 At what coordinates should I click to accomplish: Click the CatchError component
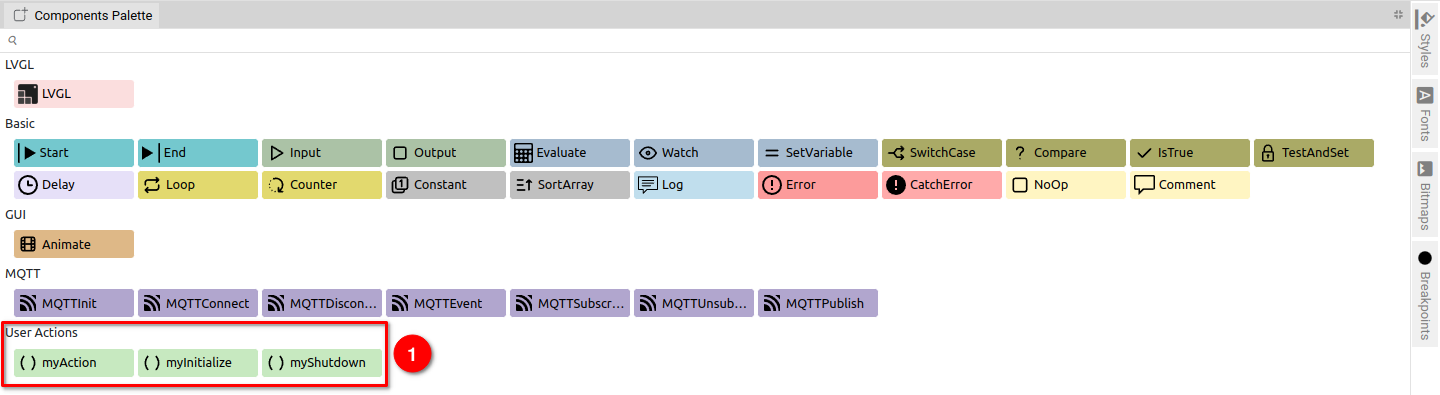942,185
